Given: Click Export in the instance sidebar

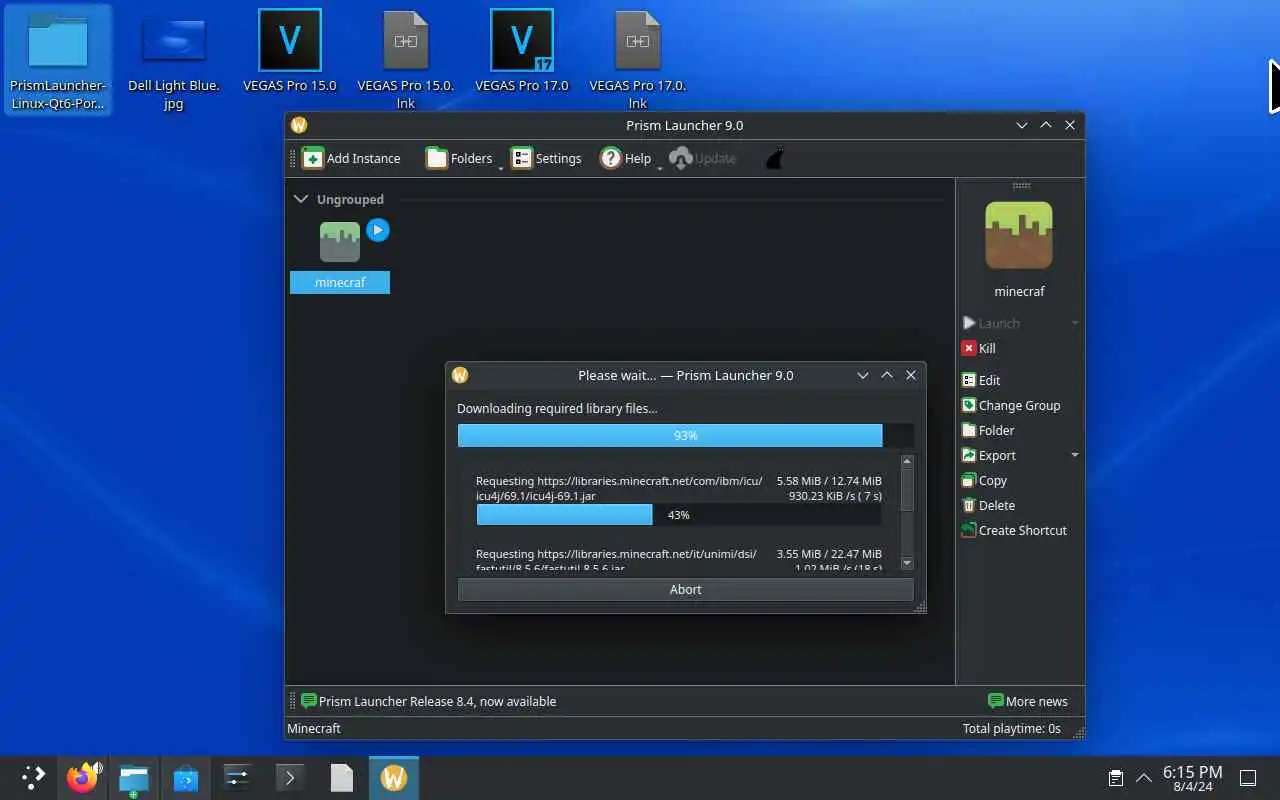Looking at the screenshot, I should (989, 455).
